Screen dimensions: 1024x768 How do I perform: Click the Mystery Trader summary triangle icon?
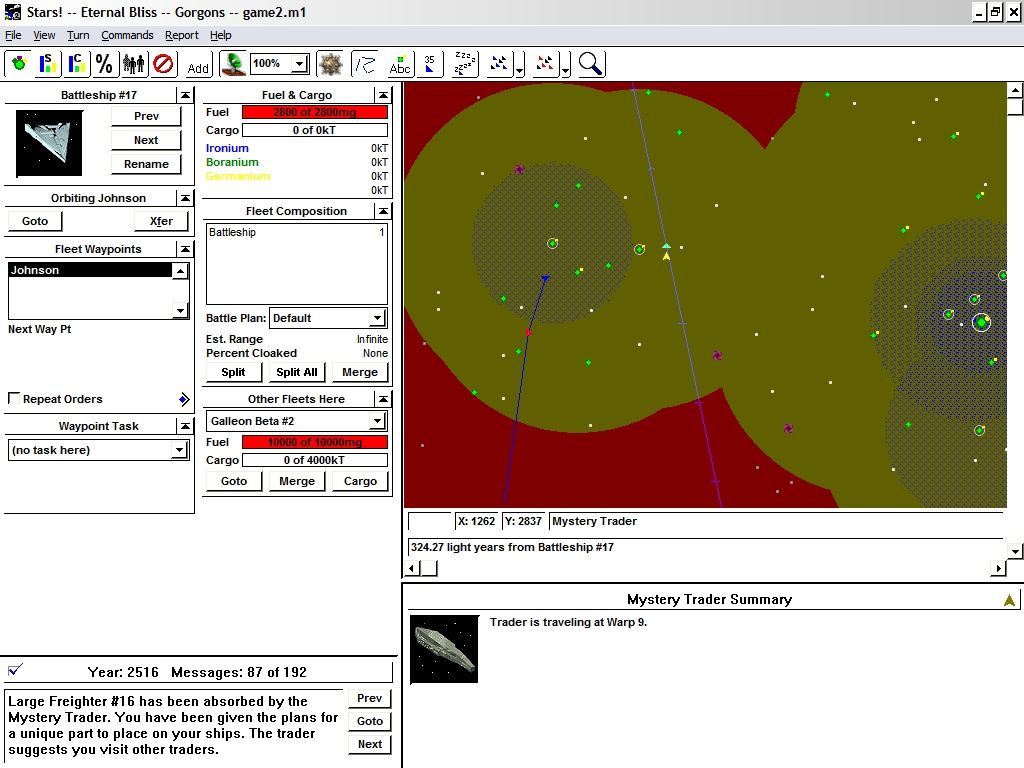[x=1009, y=600]
